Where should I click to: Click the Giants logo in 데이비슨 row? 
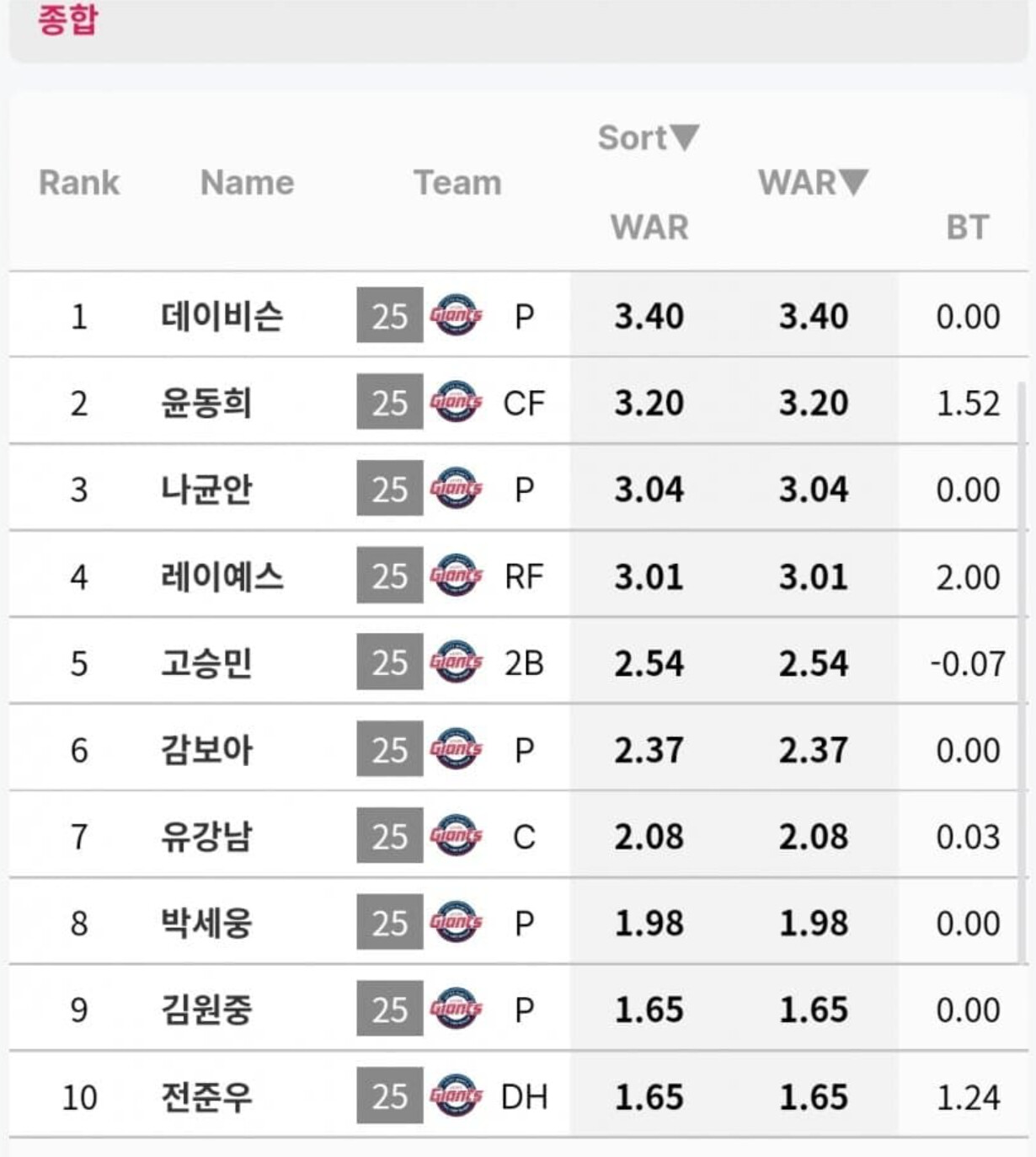point(456,316)
